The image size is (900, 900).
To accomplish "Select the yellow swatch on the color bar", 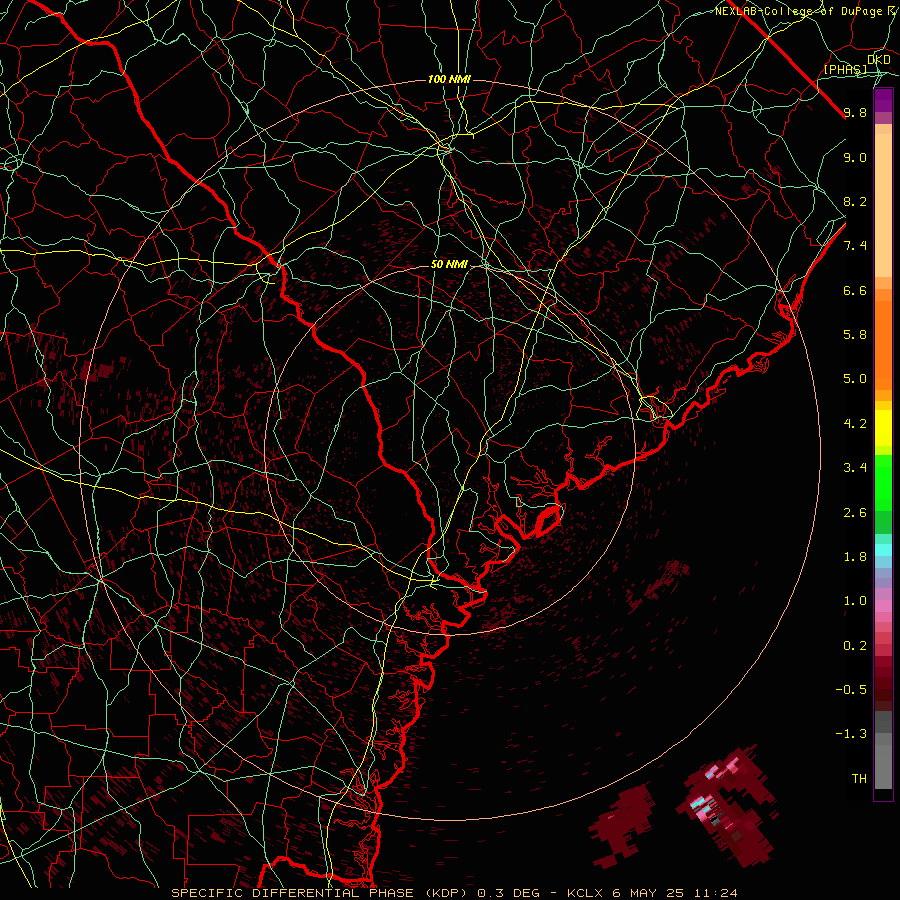I will (883, 428).
